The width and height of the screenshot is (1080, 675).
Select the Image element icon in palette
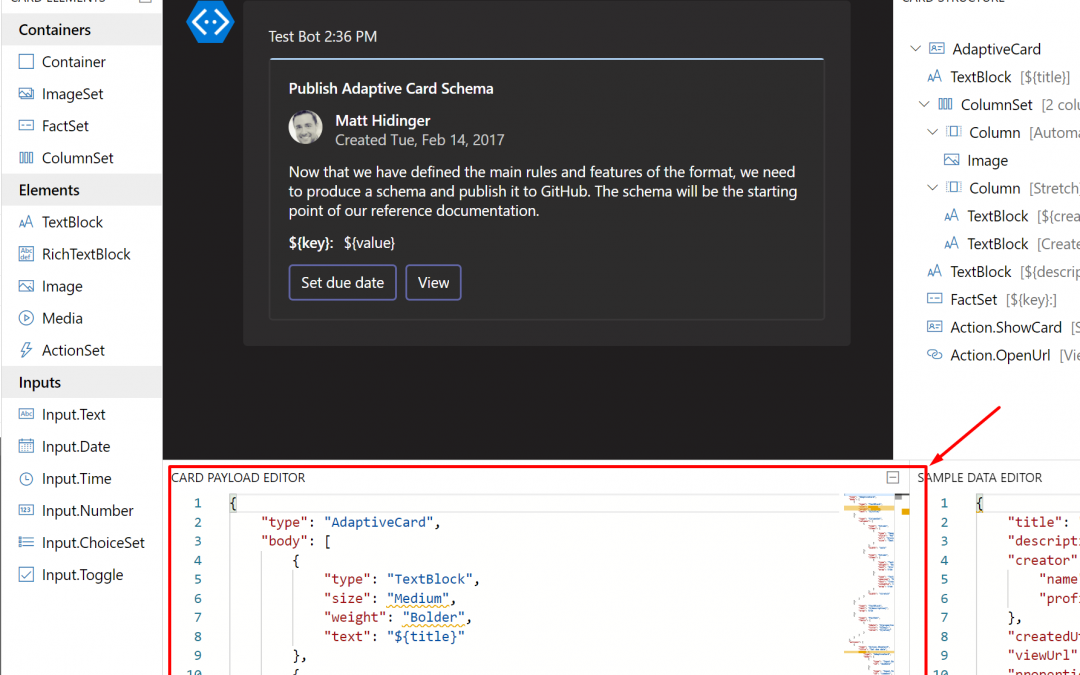pyautogui.click(x=26, y=286)
